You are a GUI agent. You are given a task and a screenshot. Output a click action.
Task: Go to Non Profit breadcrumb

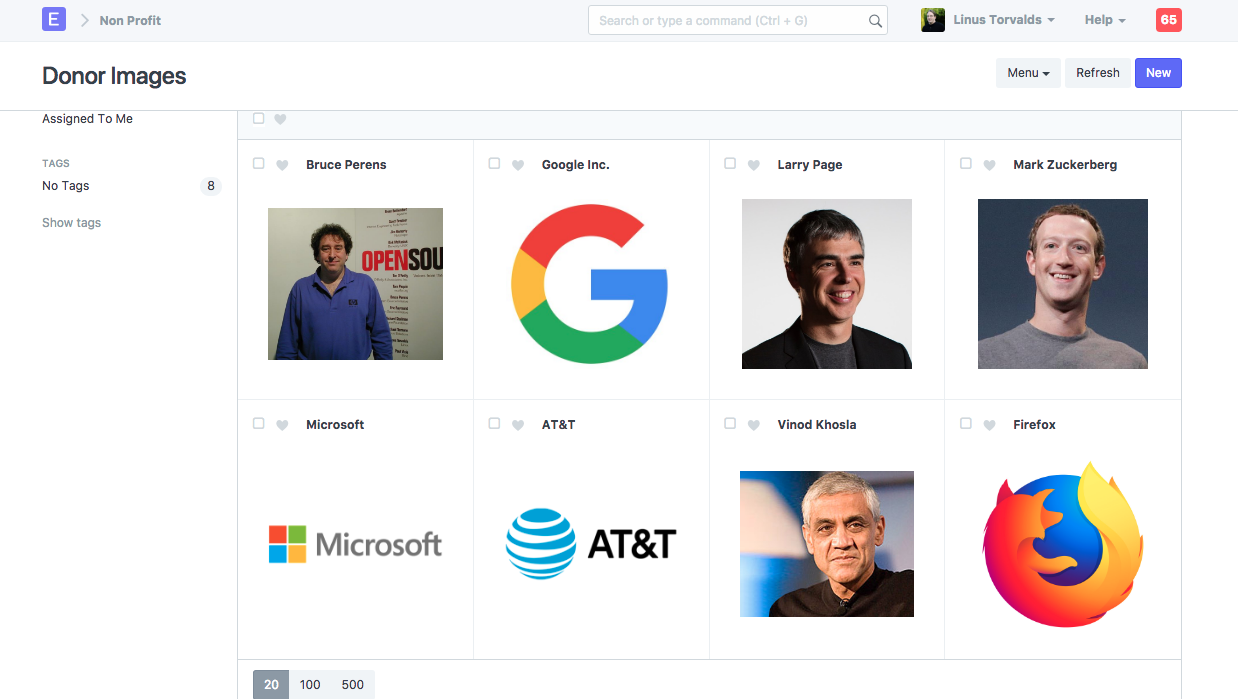(x=130, y=20)
